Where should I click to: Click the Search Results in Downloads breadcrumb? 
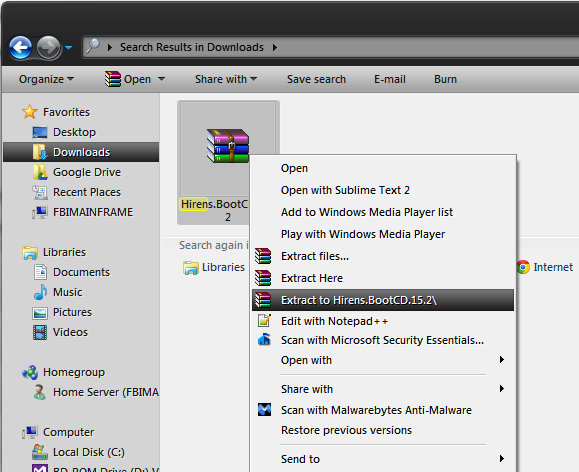pyautogui.click(x=192, y=47)
